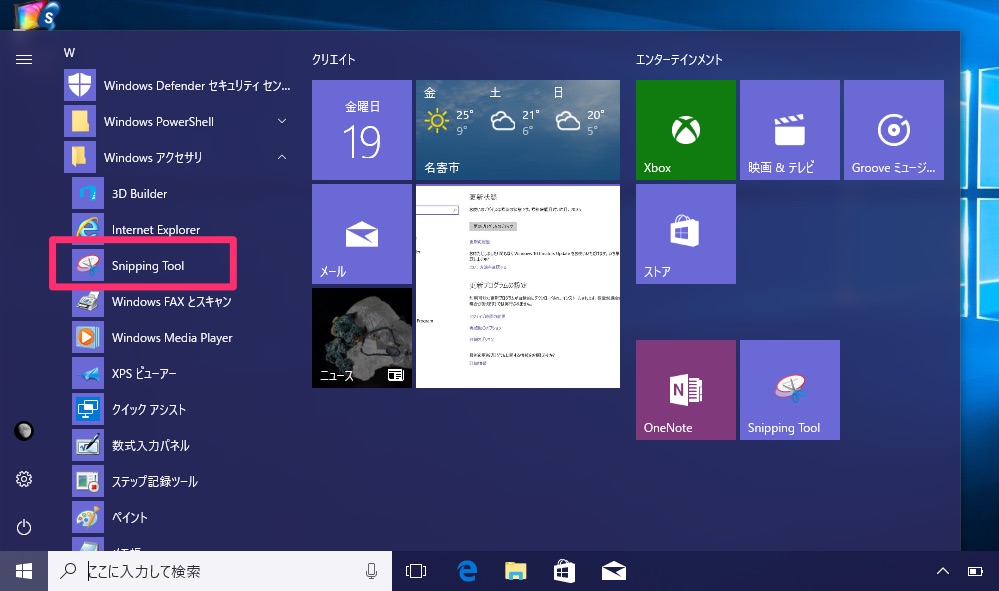Click the taskbar search box
The image size is (999, 591).
pos(220,571)
